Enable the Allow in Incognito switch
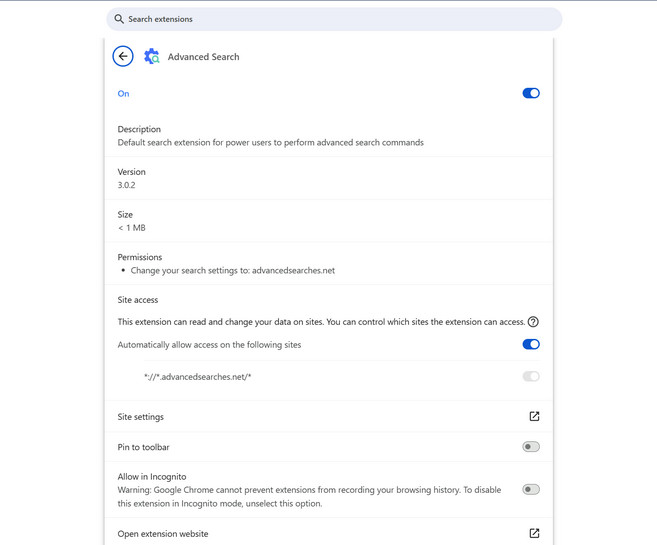657x545 pixels. [531, 490]
